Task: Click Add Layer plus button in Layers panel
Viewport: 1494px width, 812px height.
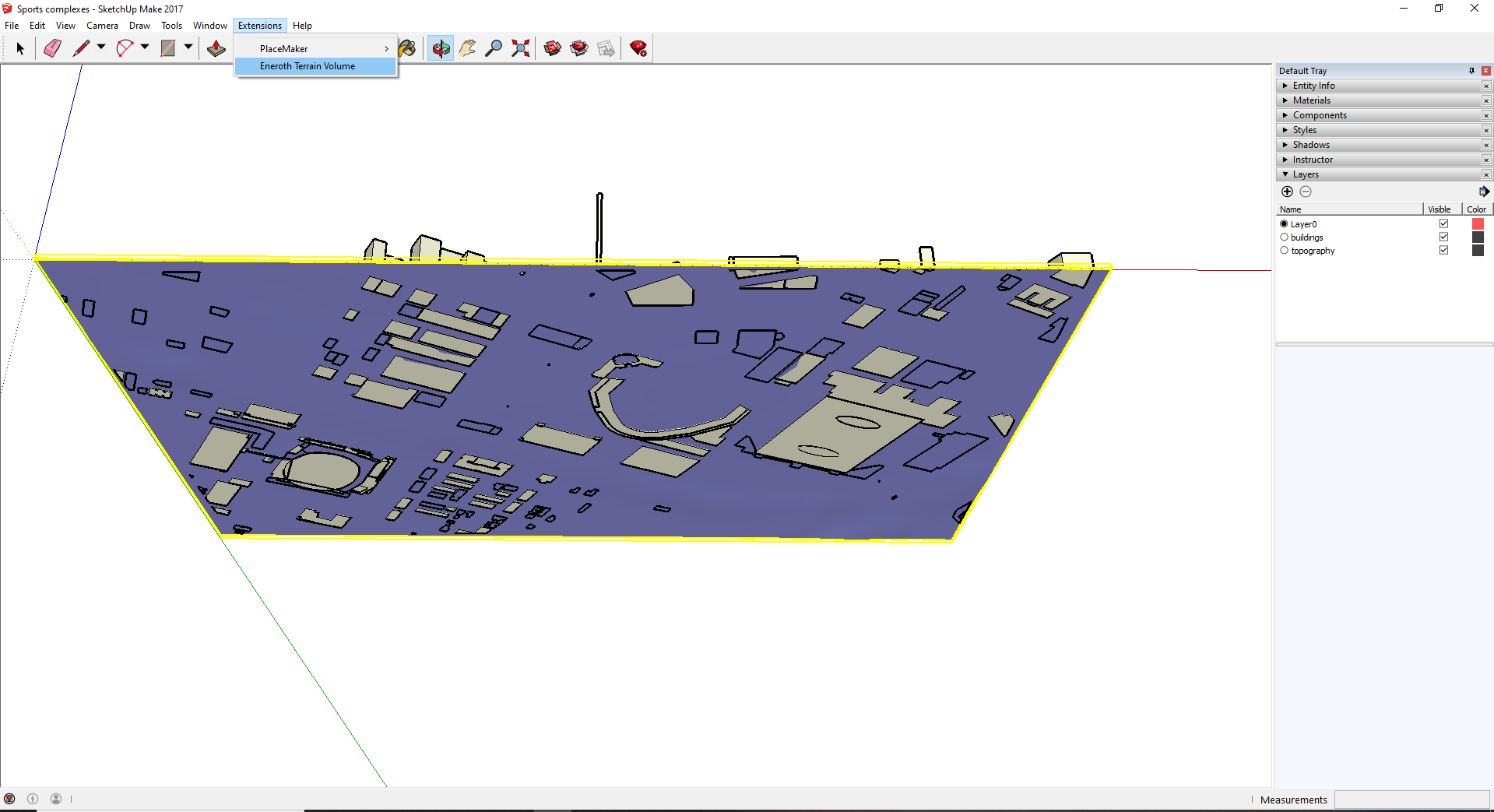Action: (x=1288, y=191)
